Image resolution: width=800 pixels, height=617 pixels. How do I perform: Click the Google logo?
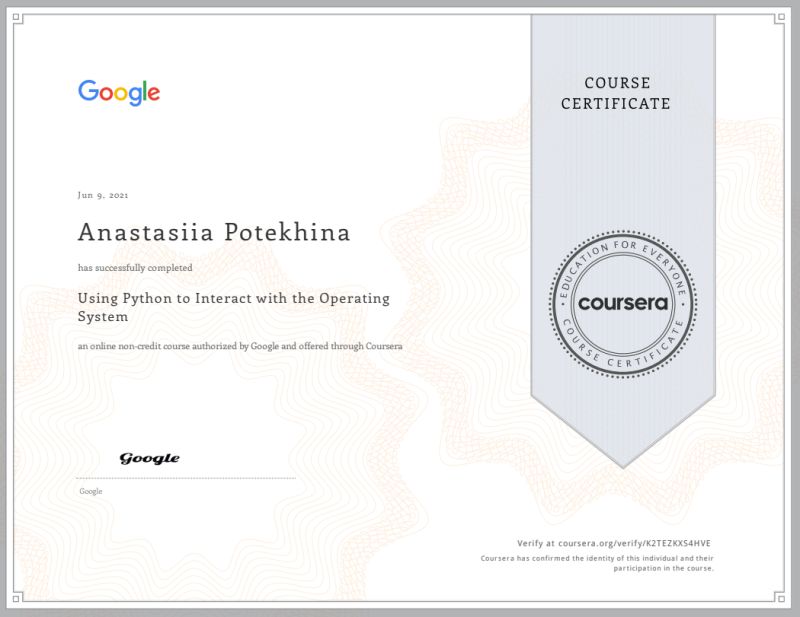tap(118, 92)
